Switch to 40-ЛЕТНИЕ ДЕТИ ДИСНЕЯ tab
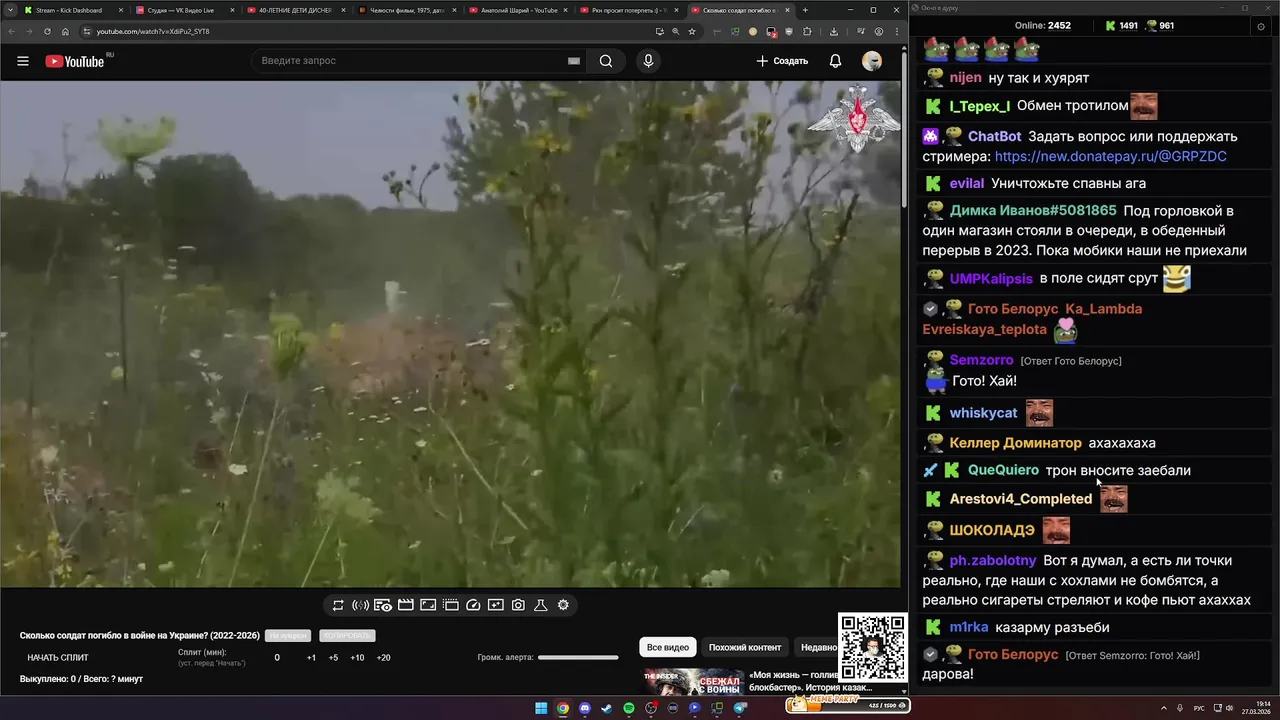Screen dimensions: 1280x720 click(294, 10)
